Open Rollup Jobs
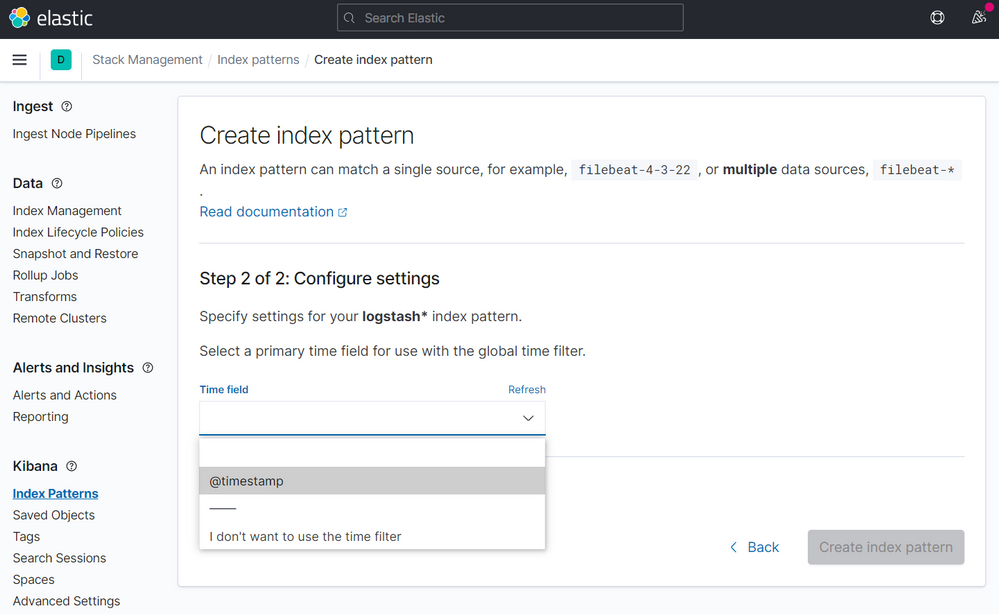 pyautogui.click(x=45, y=275)
